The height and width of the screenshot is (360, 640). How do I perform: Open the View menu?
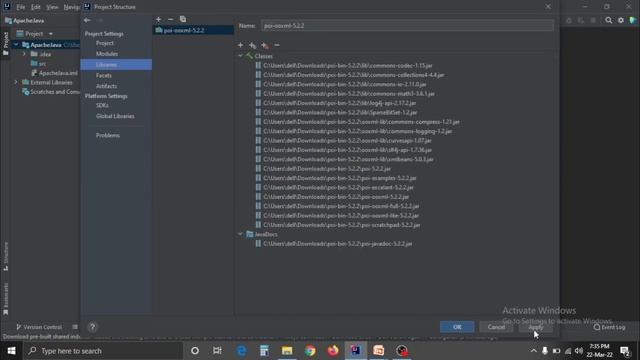point(52,7)
